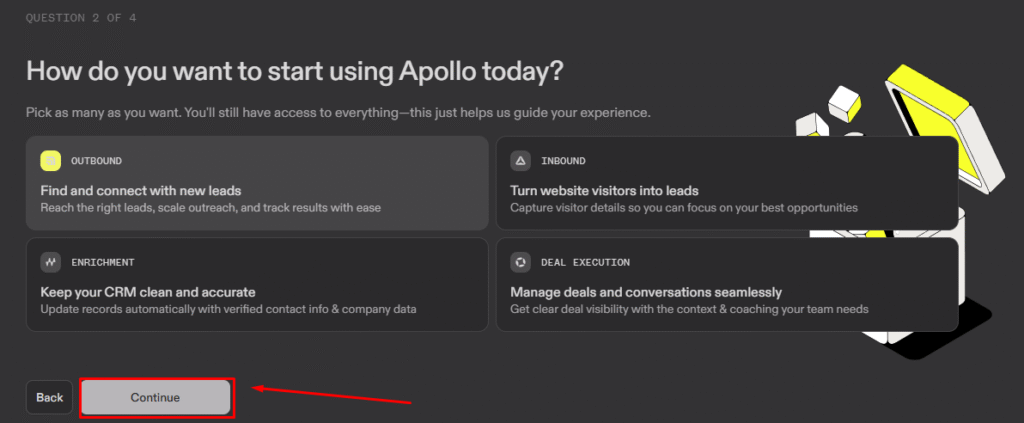The image size is (1024, 423).
Task: Click the 'Reach the right leads' description text
Action: pos(210,208)
